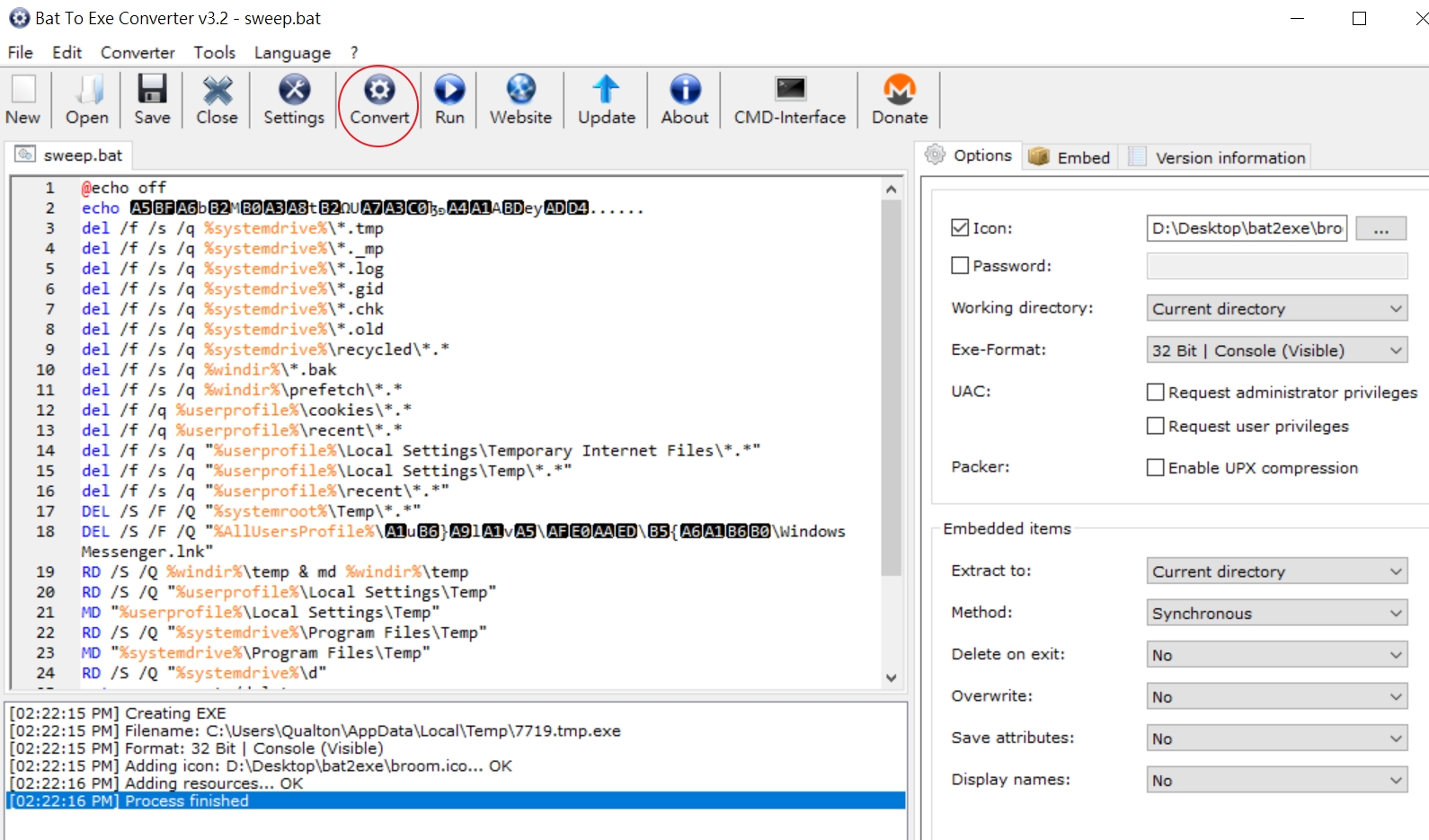Click line number 24 in the gutter

click(45, 673)
